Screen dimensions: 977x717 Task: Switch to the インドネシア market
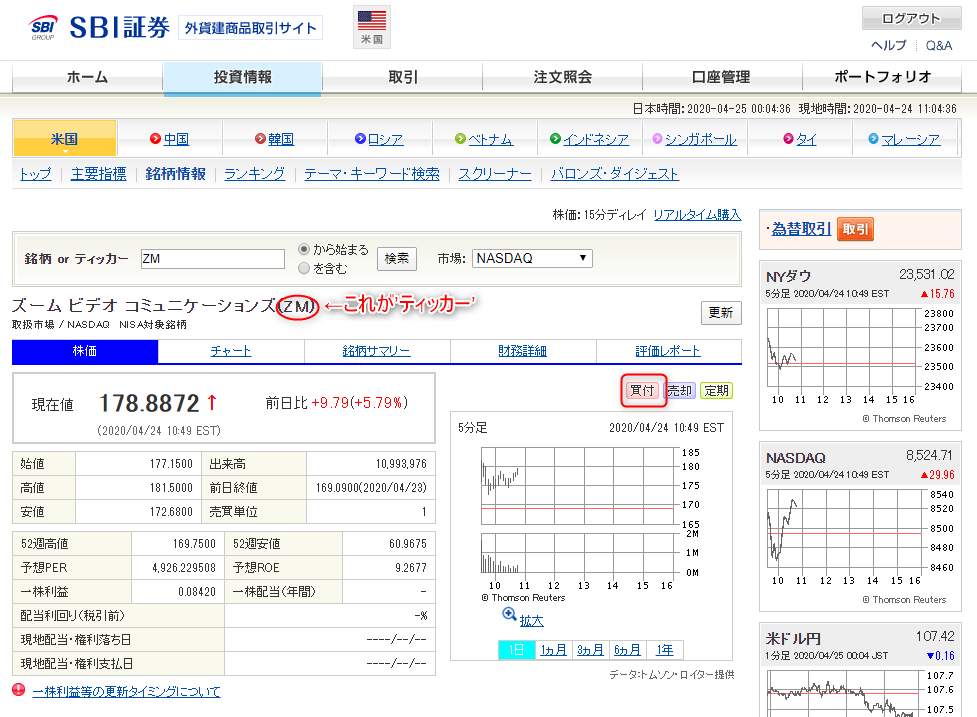[x=596, y=140]
